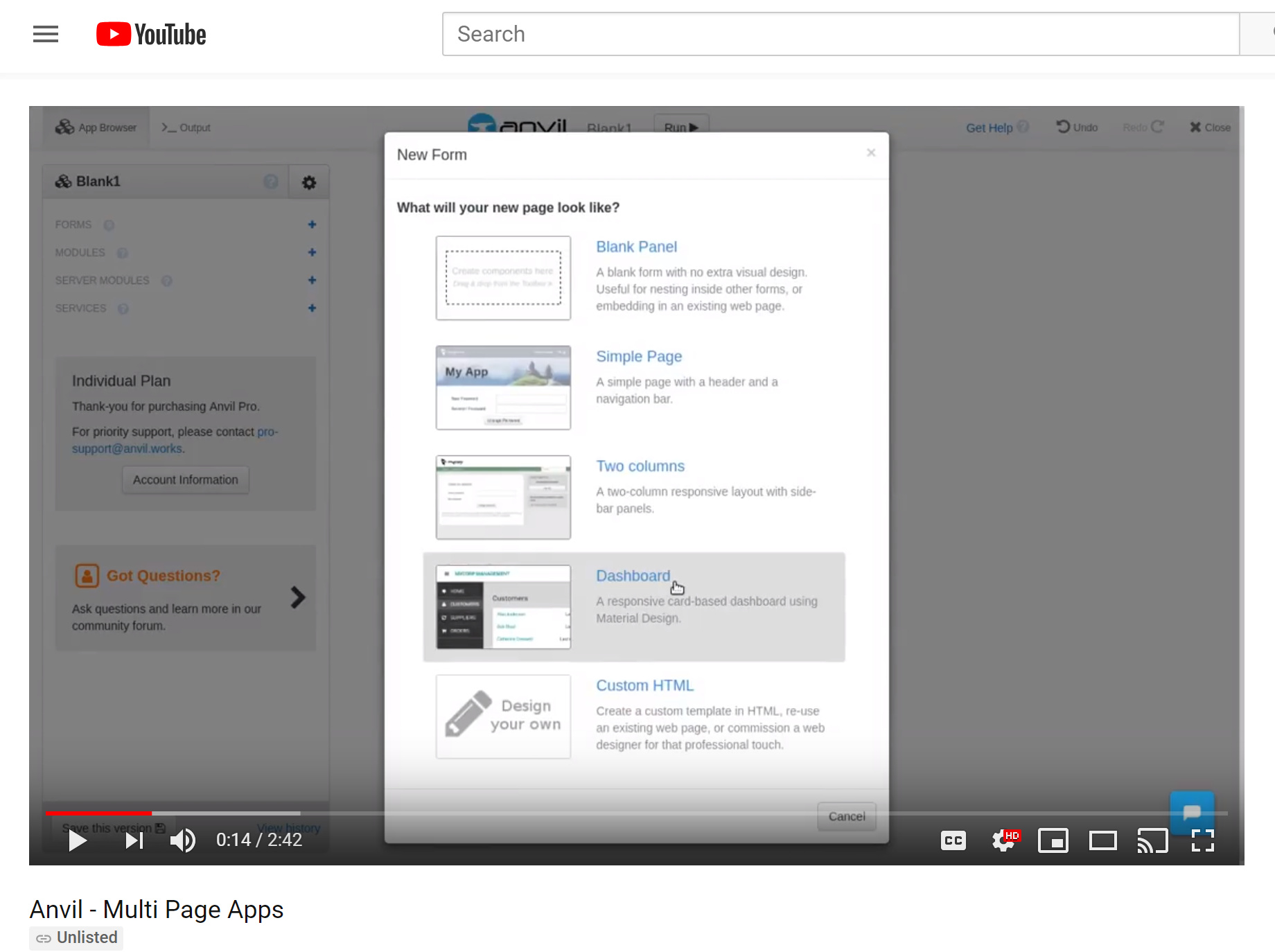Expand Got Questions chevron arrow
This screenshot has height=952, width=1275.
297,597
